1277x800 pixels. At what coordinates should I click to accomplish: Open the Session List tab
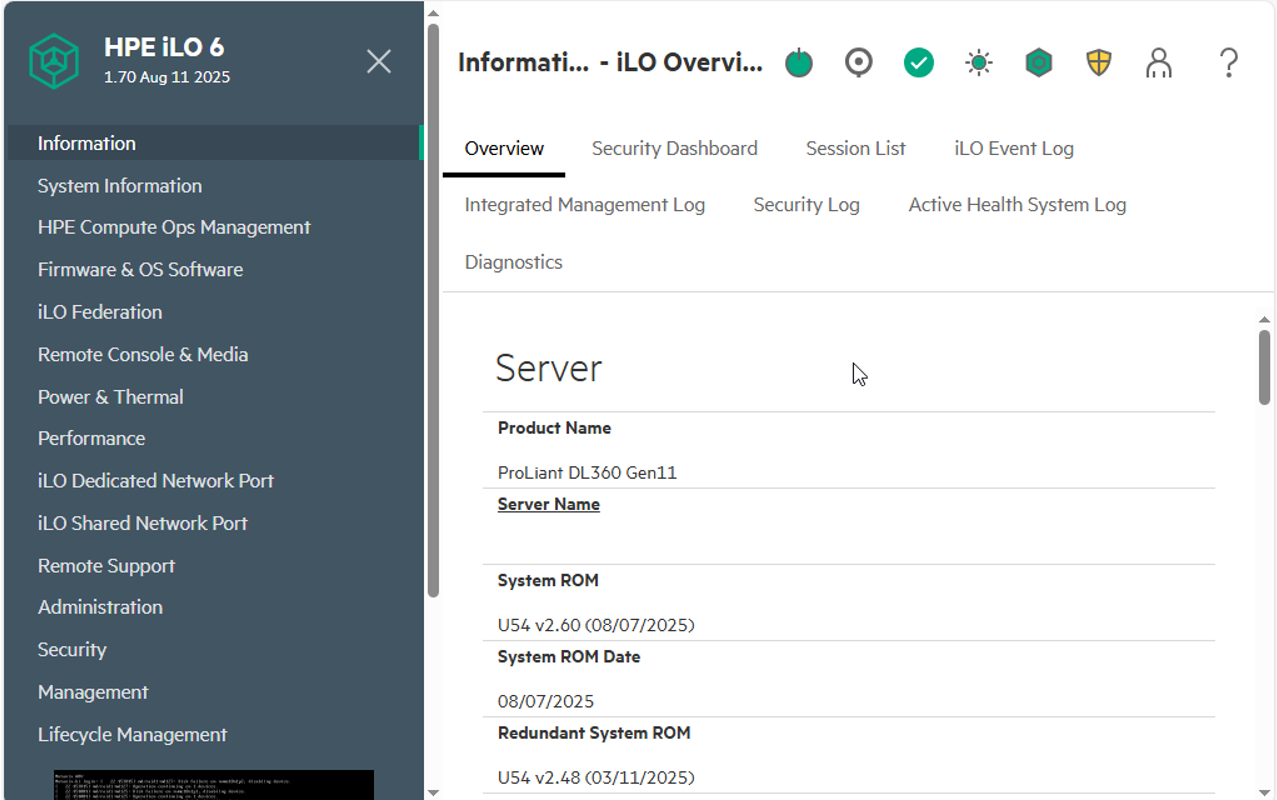(x=855, y=148)
